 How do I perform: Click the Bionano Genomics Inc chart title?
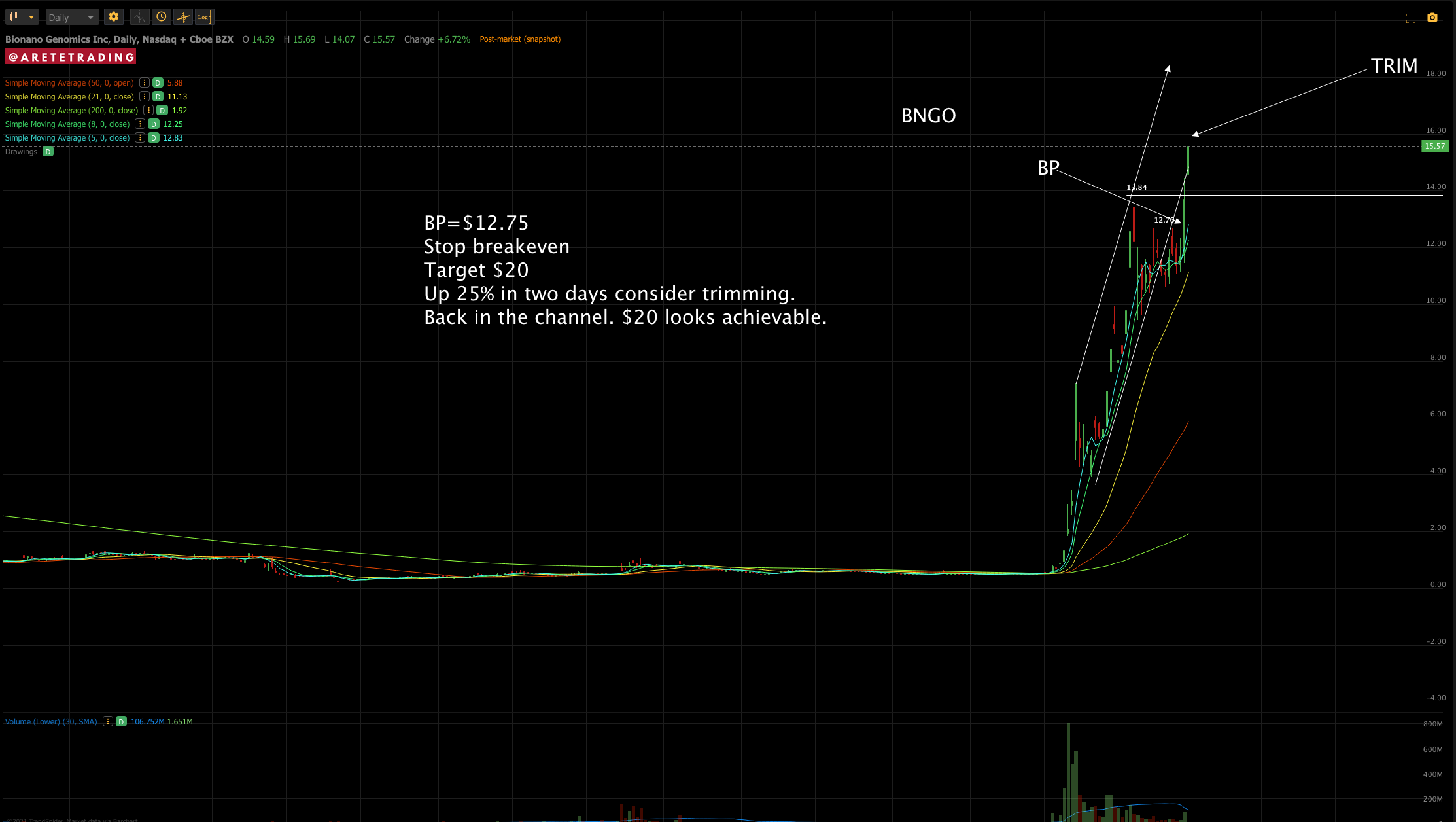tap(119, 39)
